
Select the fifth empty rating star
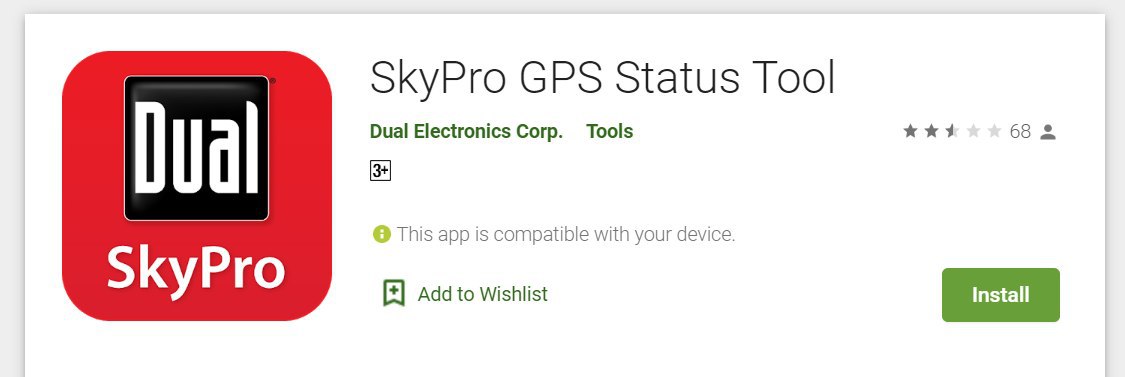[994, 131]
